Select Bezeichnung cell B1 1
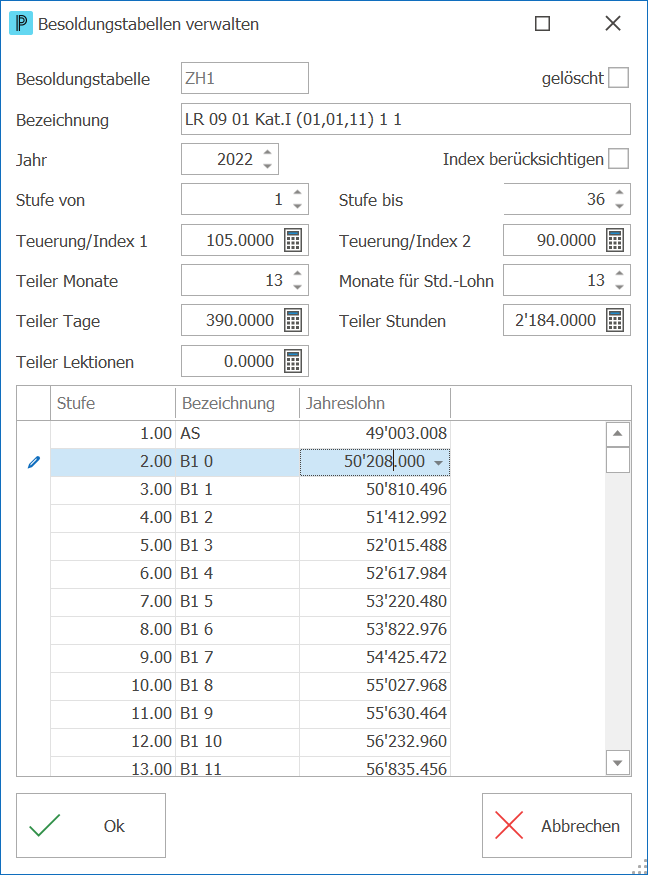The height and width of the screenshot is (875, 648). (238, 490)
